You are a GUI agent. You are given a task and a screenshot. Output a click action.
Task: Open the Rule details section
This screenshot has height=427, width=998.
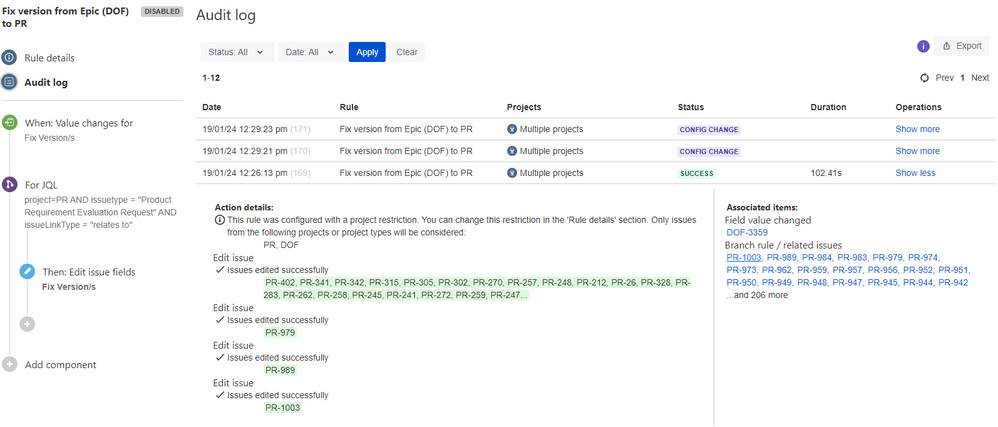coord(50,58)
